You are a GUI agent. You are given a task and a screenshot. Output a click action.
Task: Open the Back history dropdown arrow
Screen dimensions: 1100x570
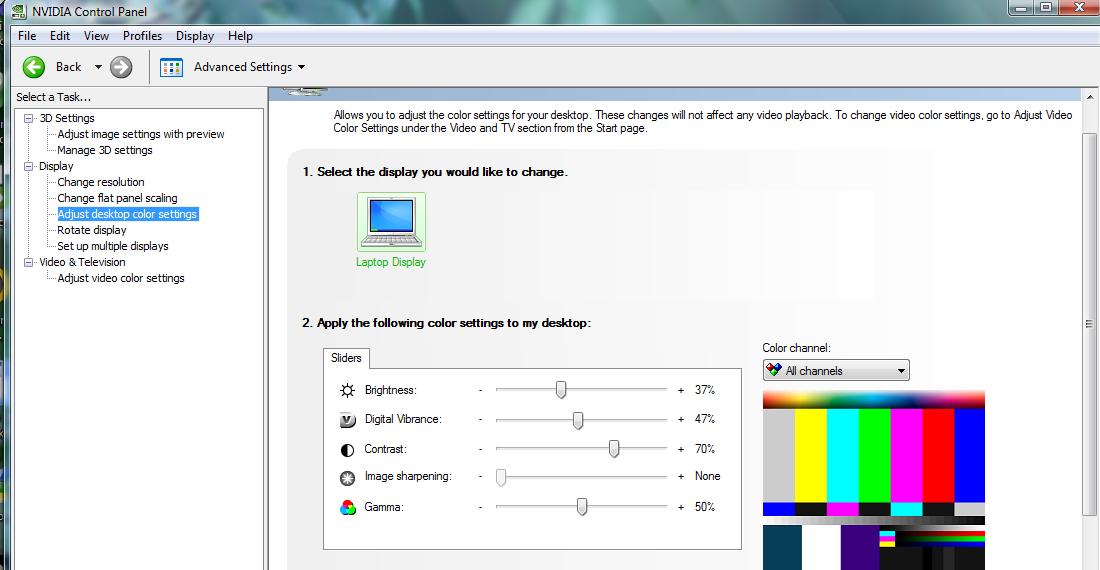pos(98,67)
